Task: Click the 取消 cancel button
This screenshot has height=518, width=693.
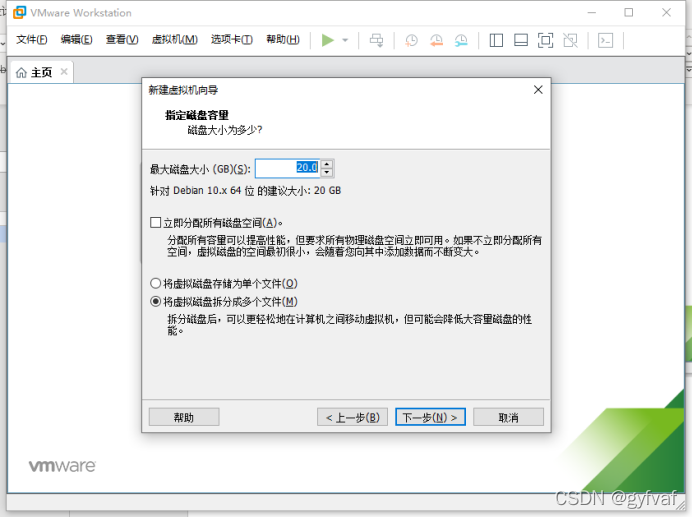Action: (x=508, y=417)
